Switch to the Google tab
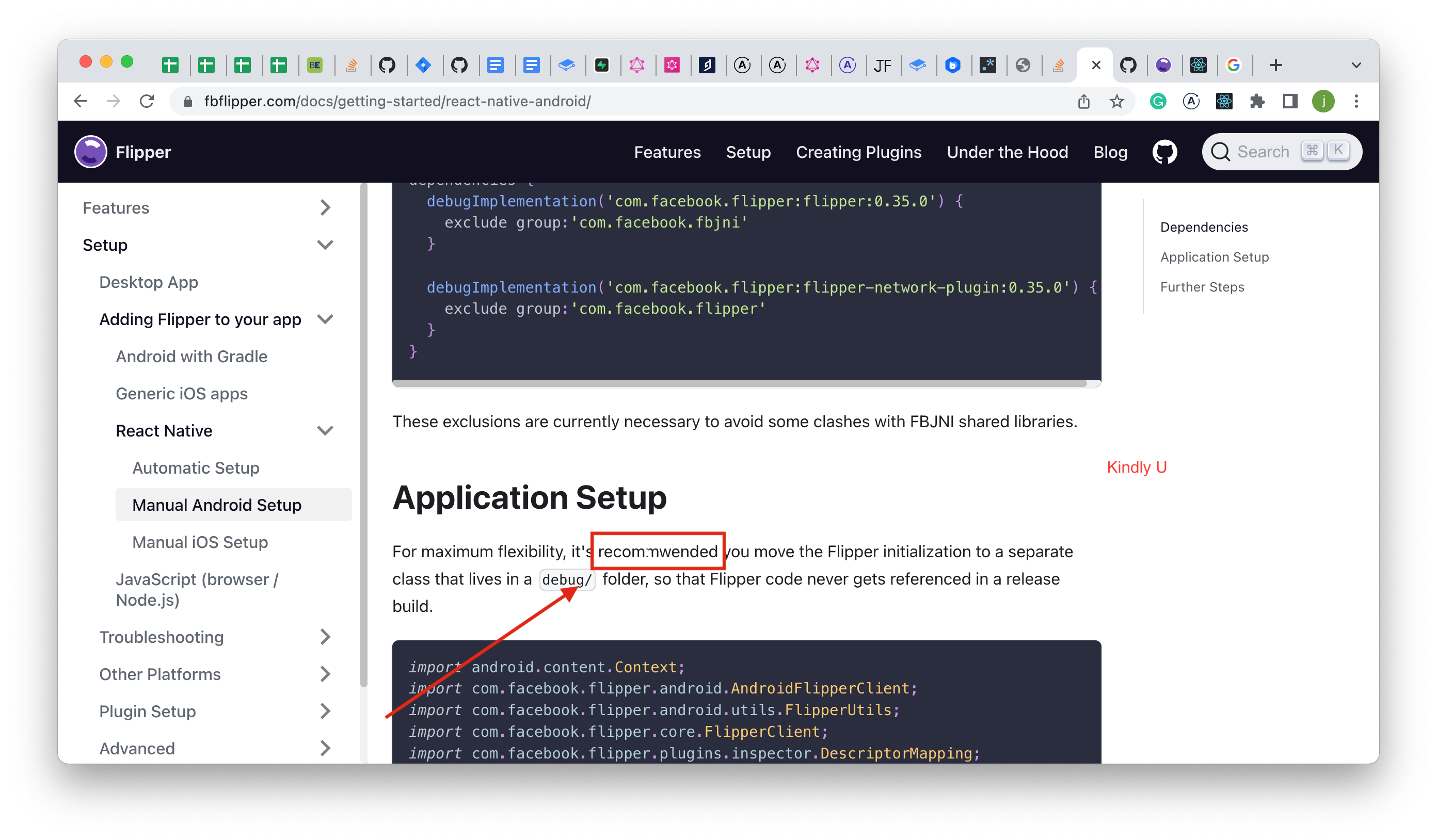The image size is (1437, 840). click(1233, 65)
